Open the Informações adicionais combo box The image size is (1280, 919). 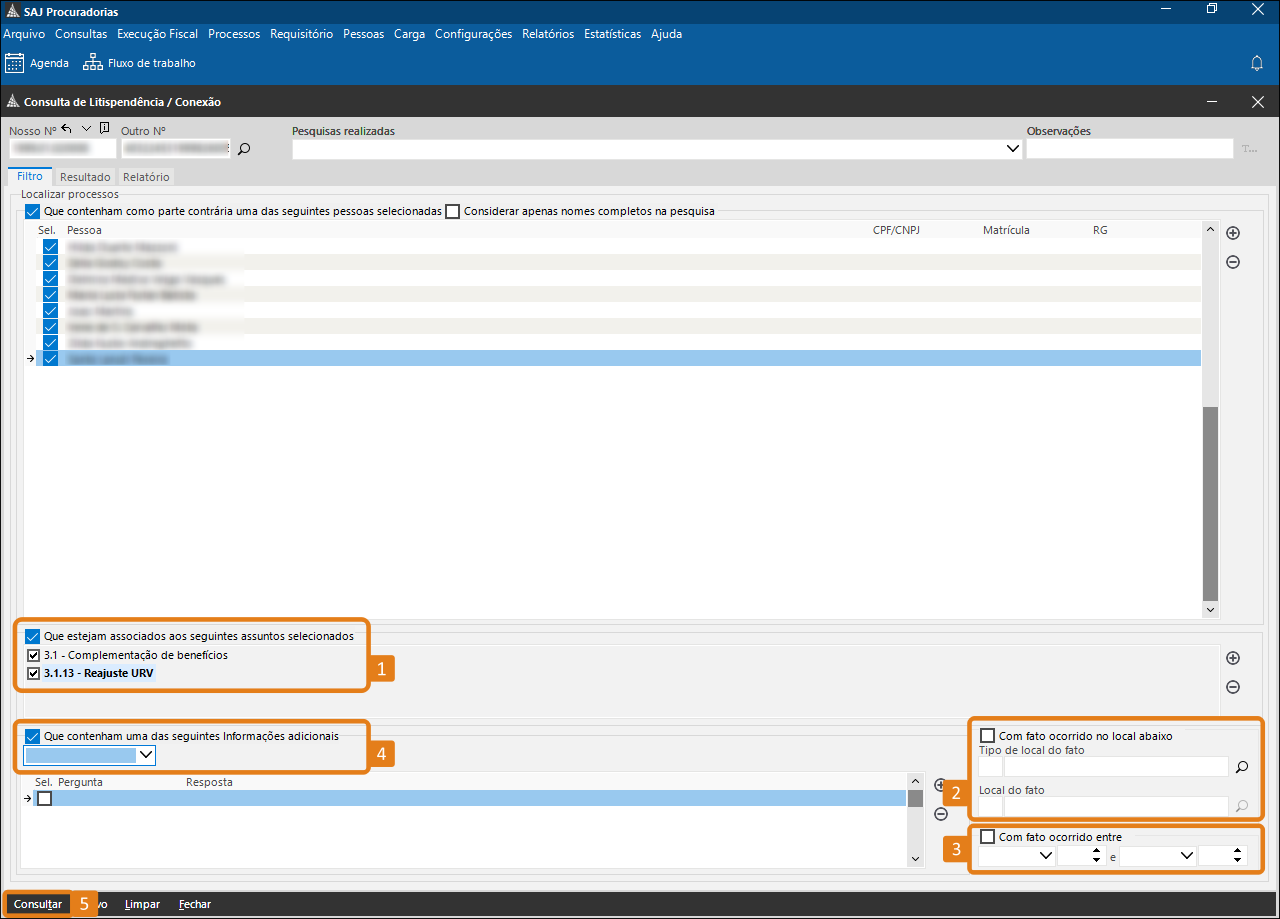pos(146,755)
